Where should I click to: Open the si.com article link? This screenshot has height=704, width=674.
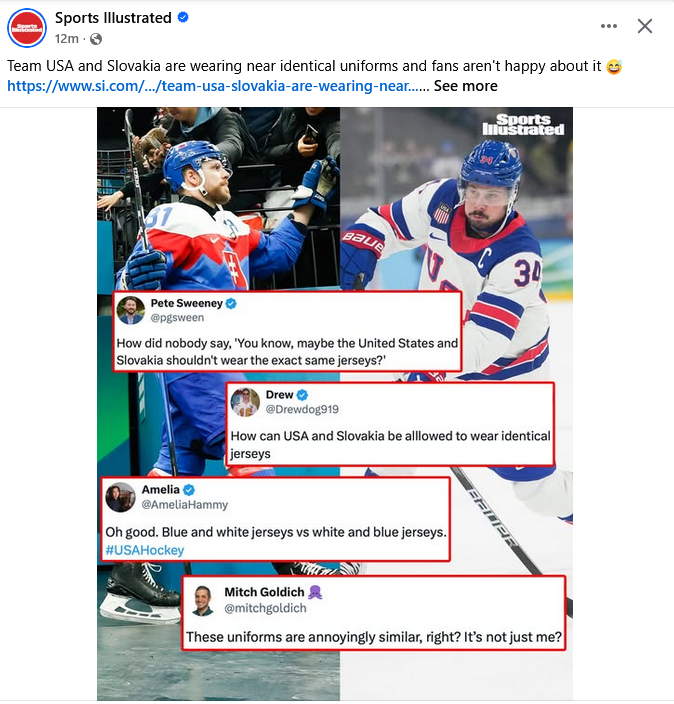click(213, 86)
